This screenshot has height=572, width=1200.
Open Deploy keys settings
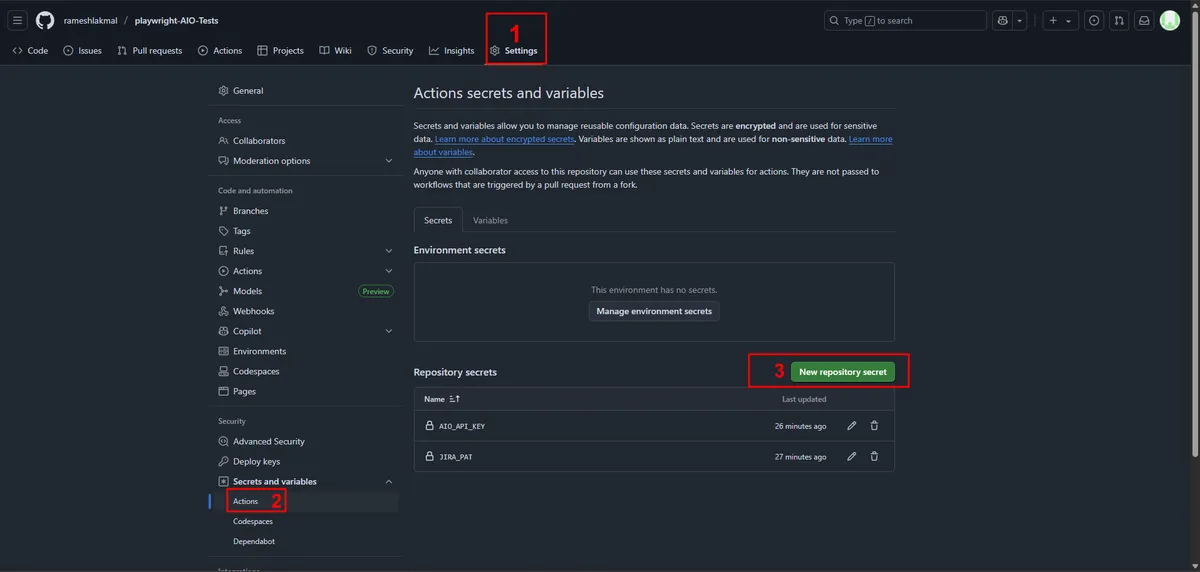306,461
